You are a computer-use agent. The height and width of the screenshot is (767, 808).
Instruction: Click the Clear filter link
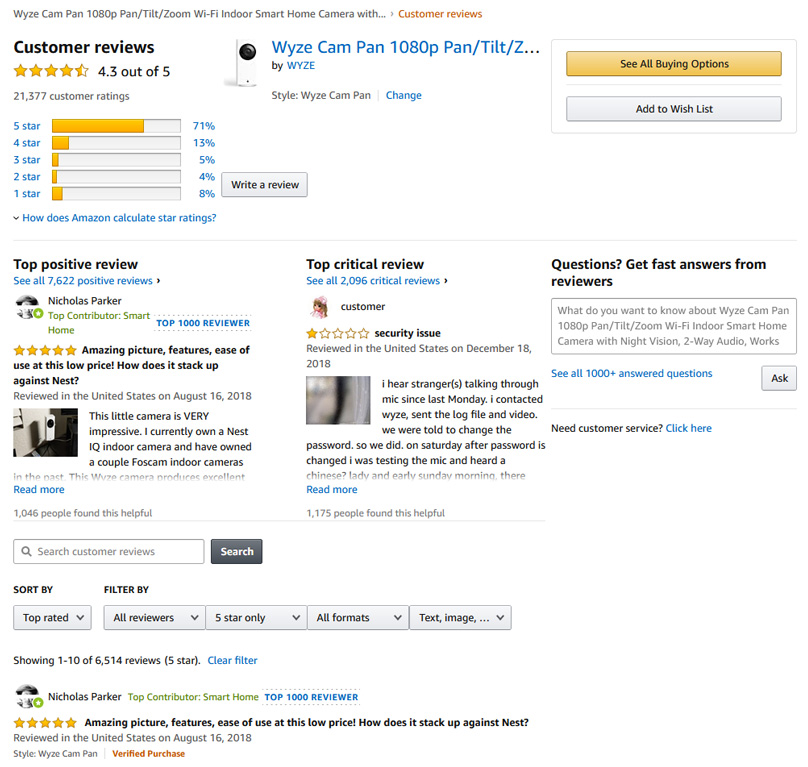point(232,661)
